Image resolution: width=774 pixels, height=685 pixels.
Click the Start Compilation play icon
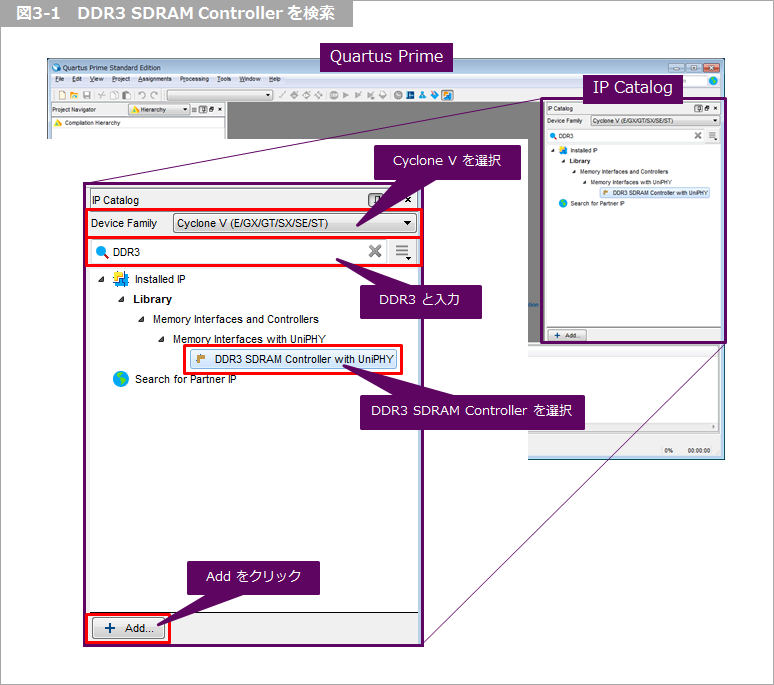pos(346,95)
